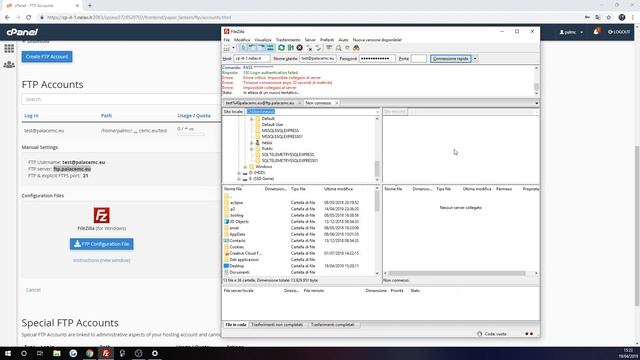Toggle local directory tree view
The height and width of the screenshot is (360, 640).
[252, 48]
